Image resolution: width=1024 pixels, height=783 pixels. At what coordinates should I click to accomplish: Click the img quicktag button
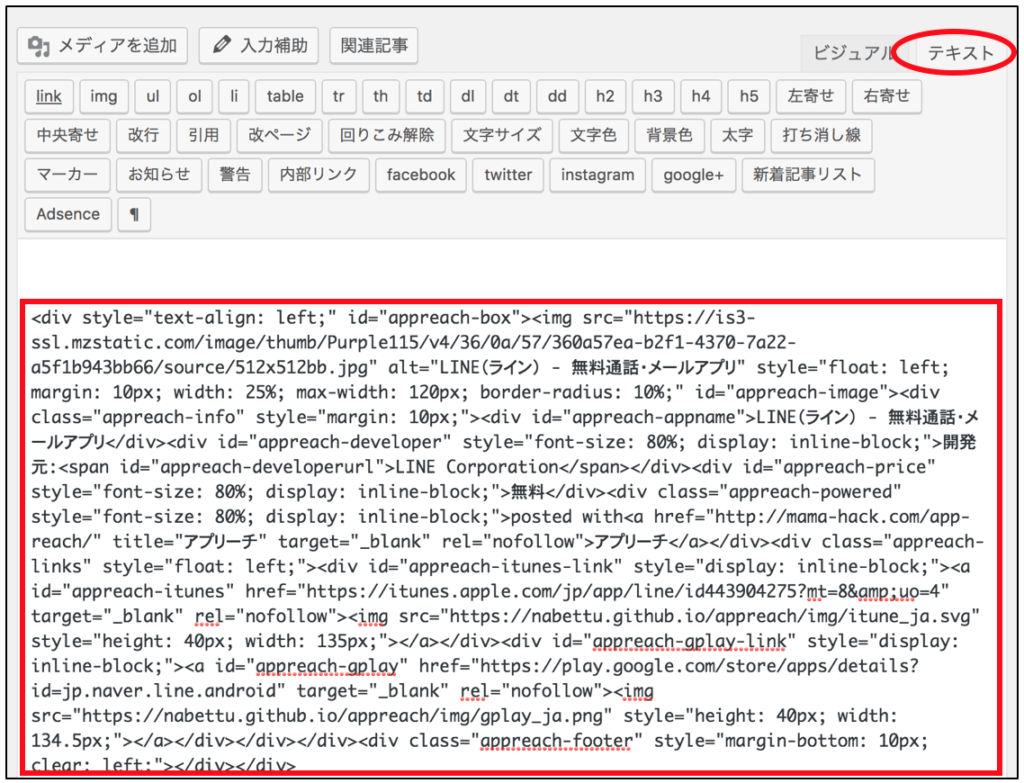(x=104, y=97)
